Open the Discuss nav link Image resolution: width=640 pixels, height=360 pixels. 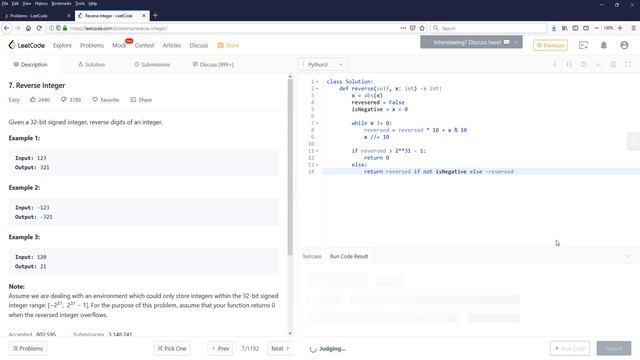[x=199, y=45]
